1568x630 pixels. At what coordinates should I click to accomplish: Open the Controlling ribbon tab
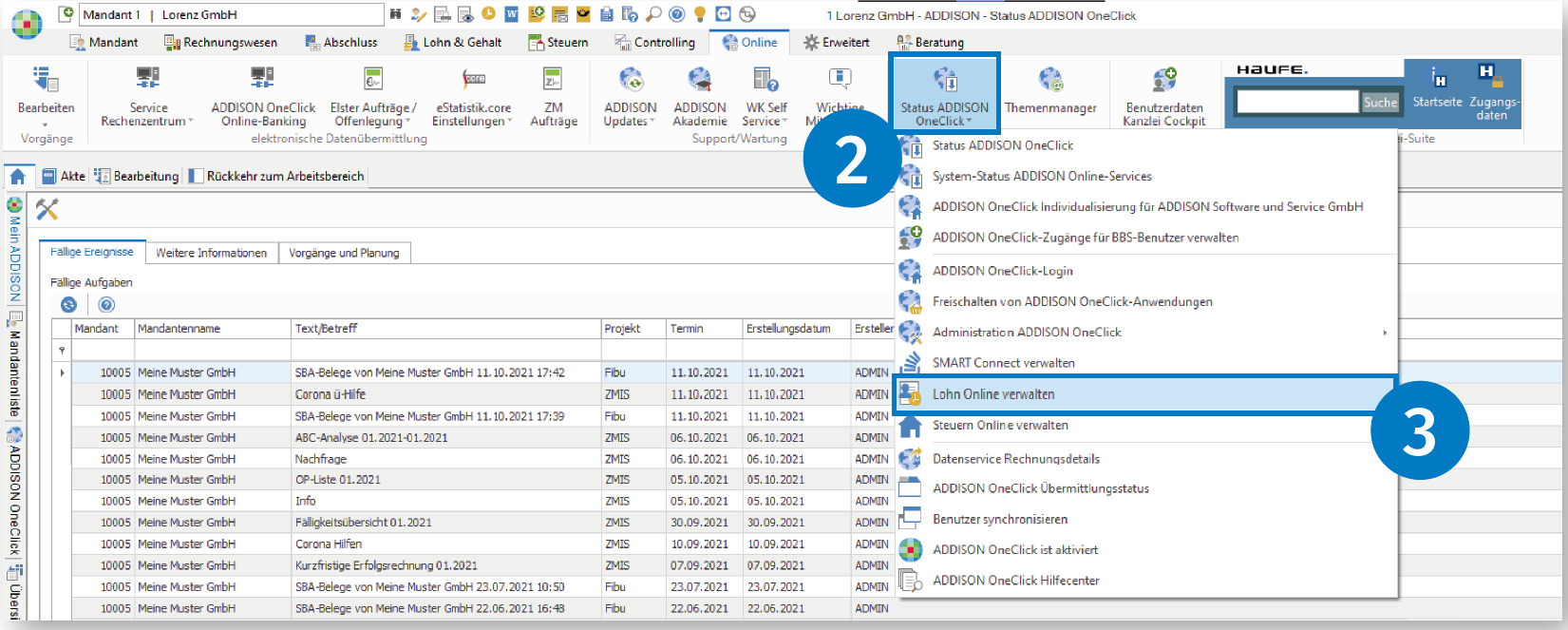point(655,42)
